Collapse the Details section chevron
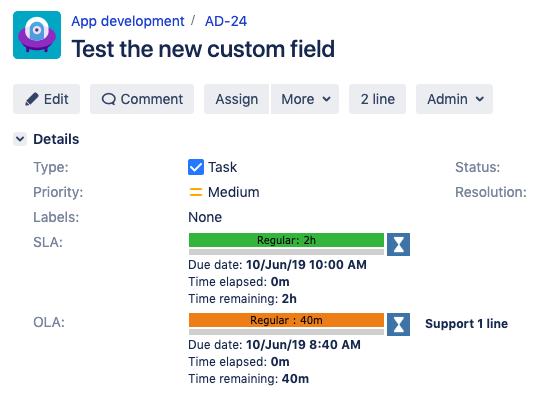This screenshot has width=540, height=409. click(20, 139)
